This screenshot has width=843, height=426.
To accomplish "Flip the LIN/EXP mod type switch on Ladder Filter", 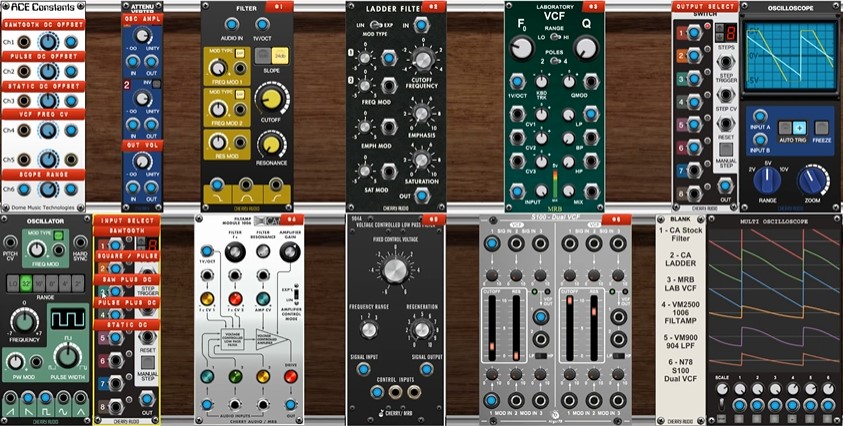I will click(x=374, y=25).
